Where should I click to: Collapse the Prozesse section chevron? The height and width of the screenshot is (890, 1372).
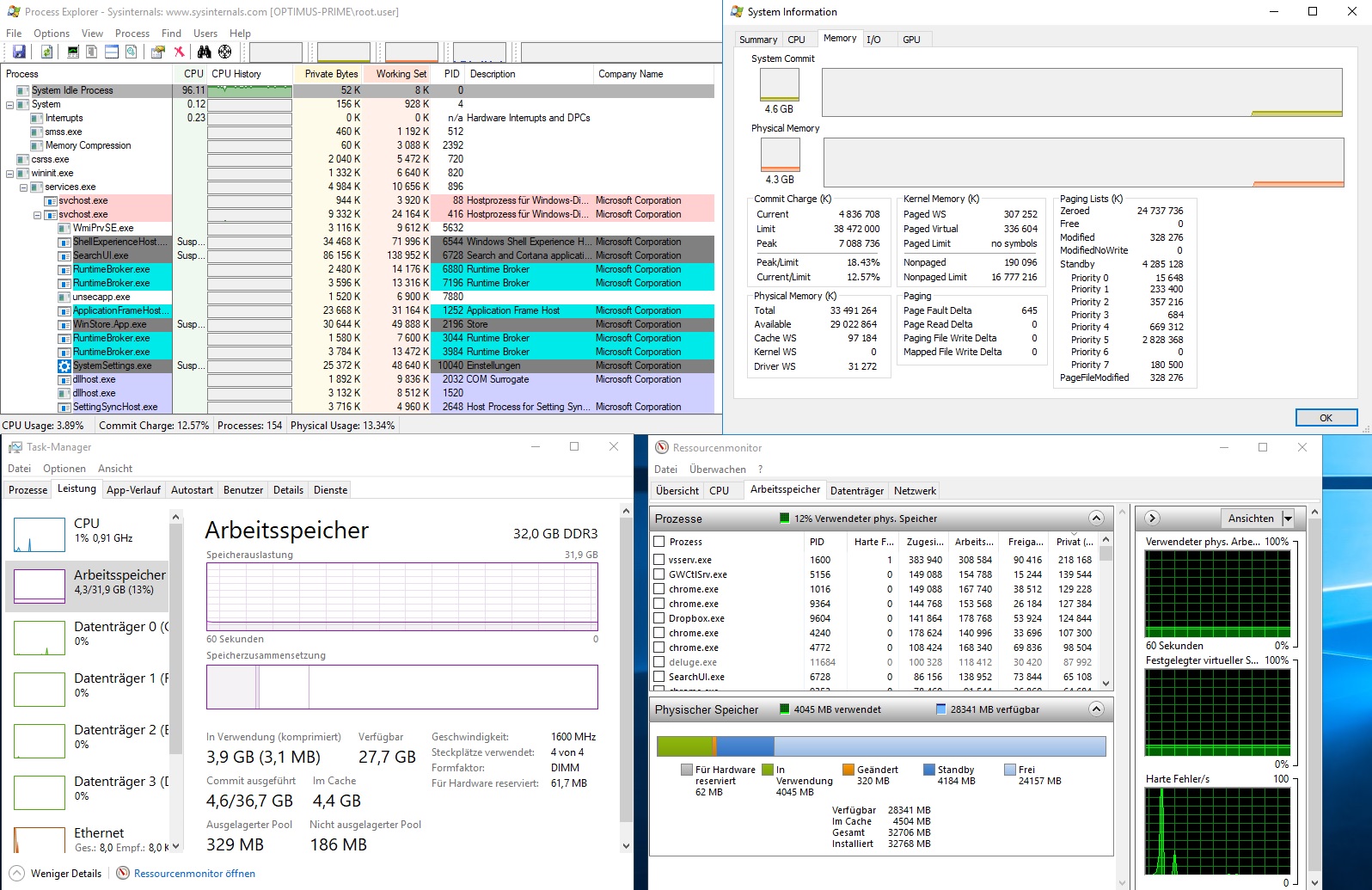(x=1096, y=519)
